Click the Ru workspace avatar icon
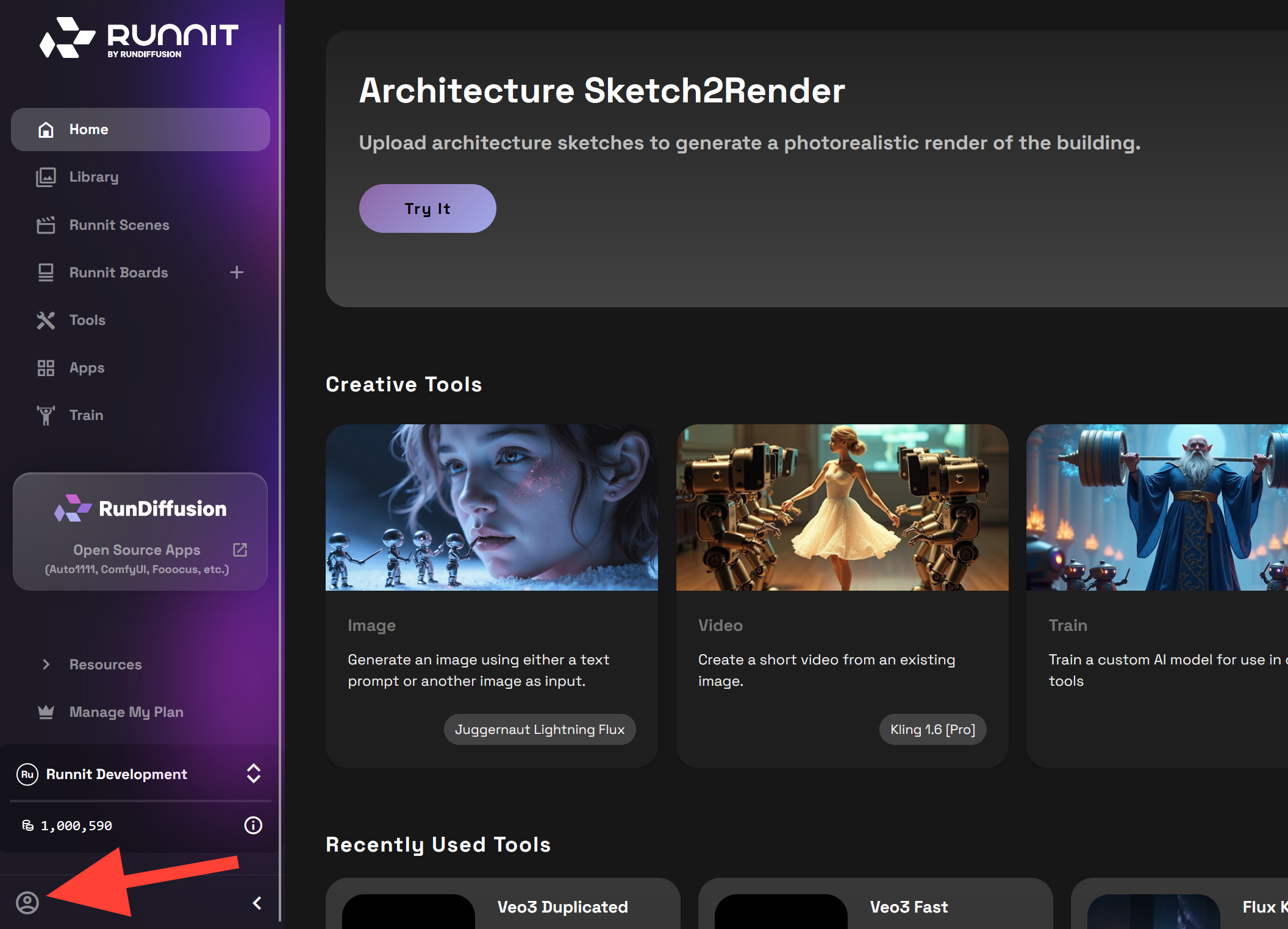This screenshot has height=929, width=1288. click(27, 774)
